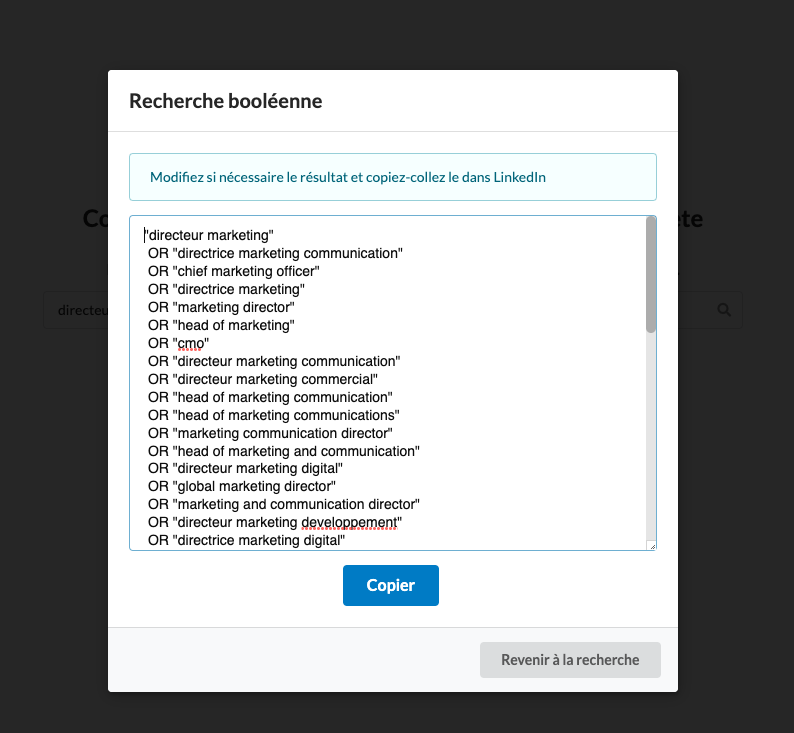The height and width of the screenshot is (733, 794).
Task: Click the "head of marketing" line
Action: [221, 325]
